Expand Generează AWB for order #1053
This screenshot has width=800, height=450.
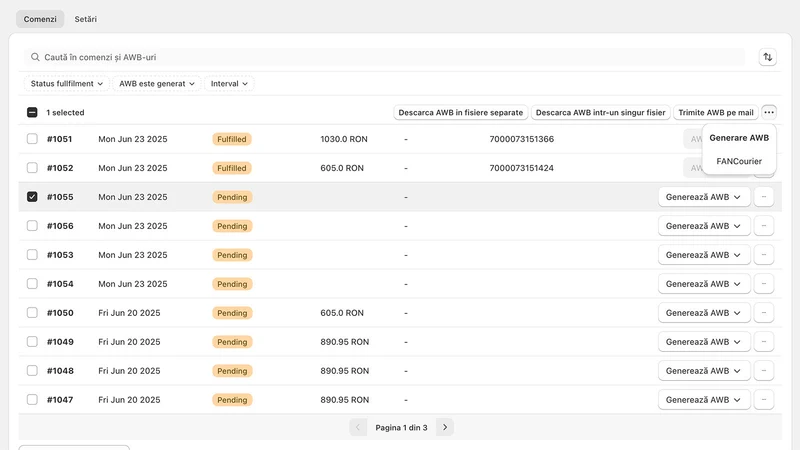tap(704, 255)
